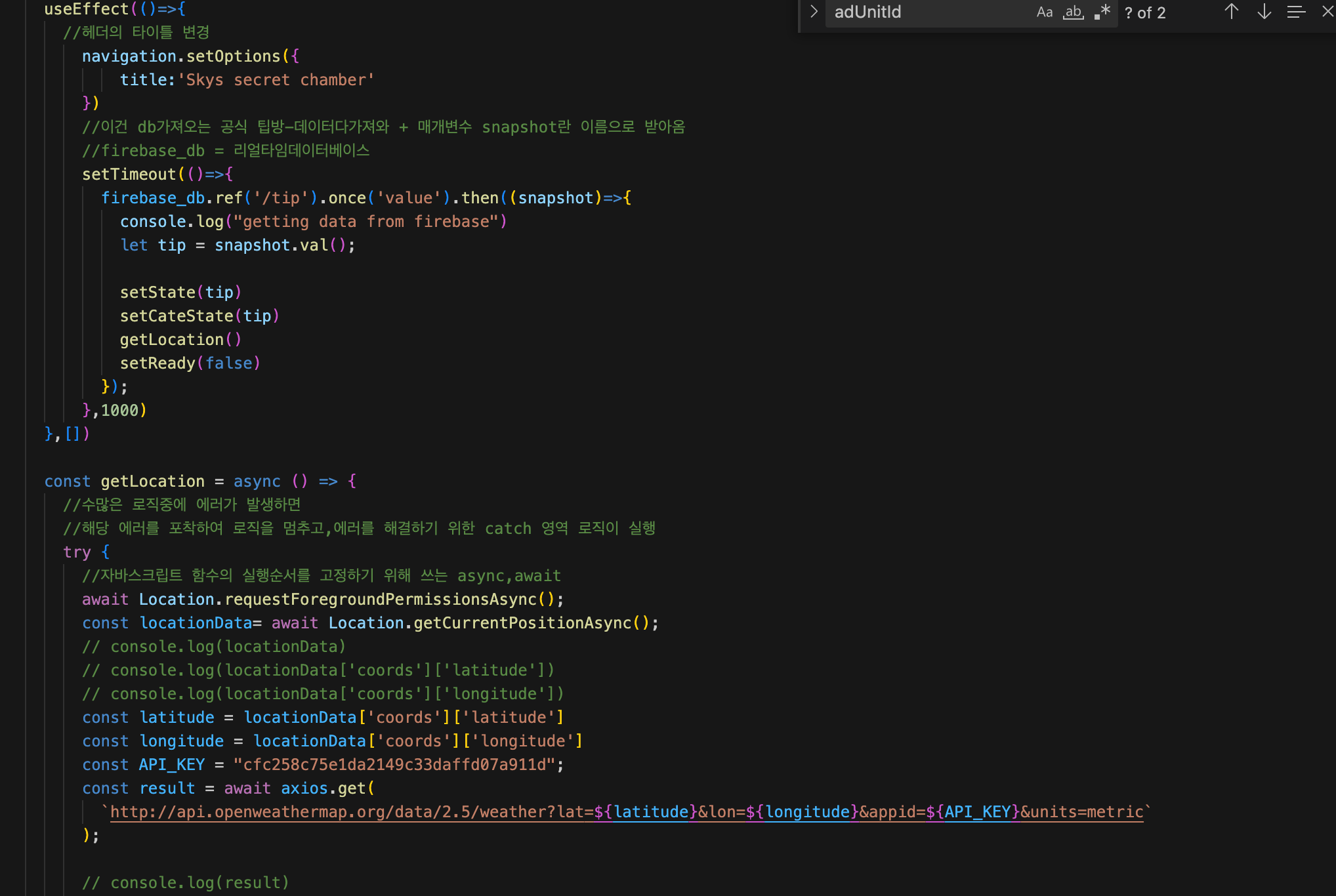The width and height of the screenshot is (1336, 896).
Task: Click the comment mentioning catch
Action: (359, 529)
